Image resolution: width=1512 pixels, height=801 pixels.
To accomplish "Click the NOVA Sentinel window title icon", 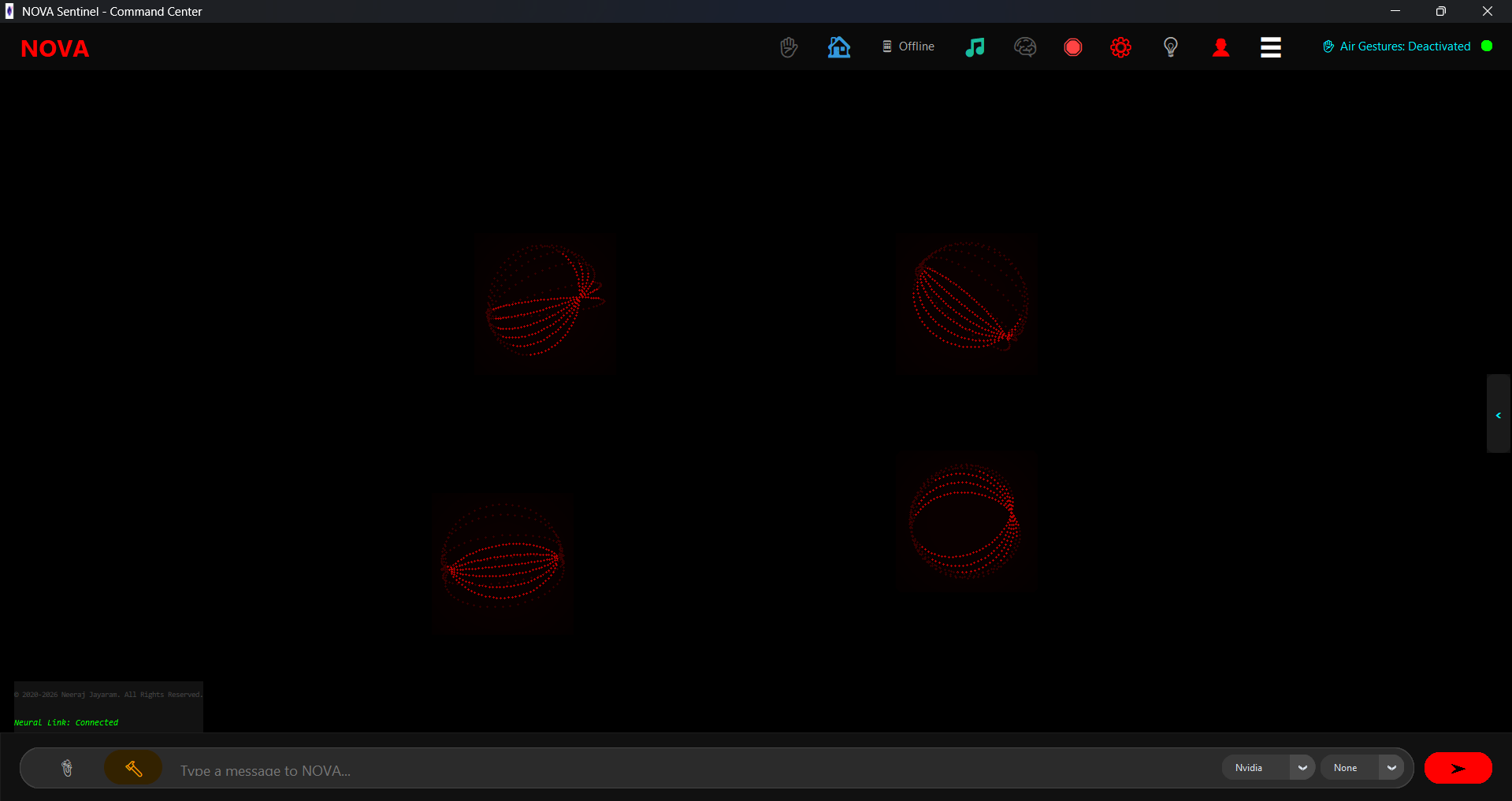I will pos(9,11).
